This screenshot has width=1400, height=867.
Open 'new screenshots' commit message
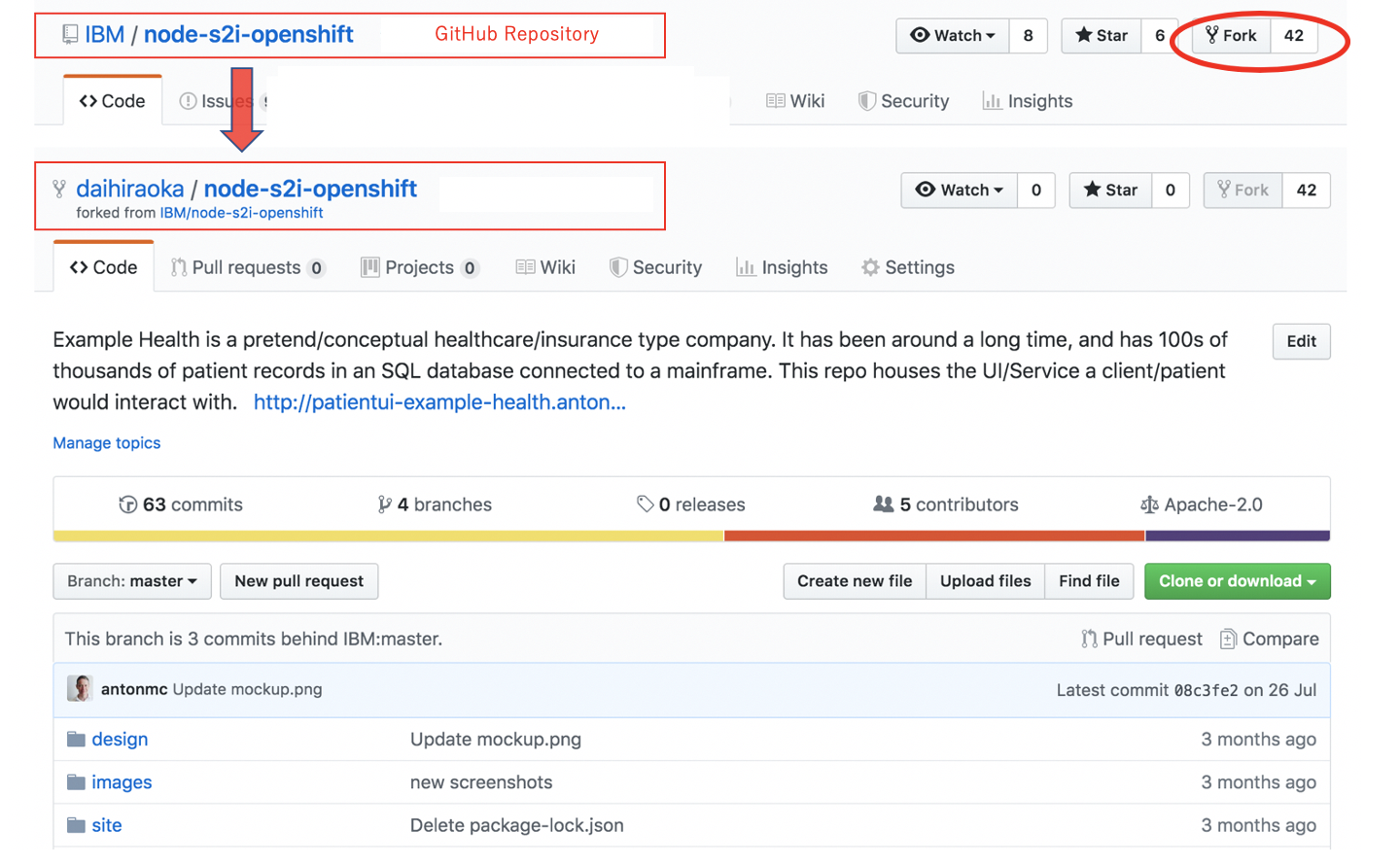pos(481,782)
